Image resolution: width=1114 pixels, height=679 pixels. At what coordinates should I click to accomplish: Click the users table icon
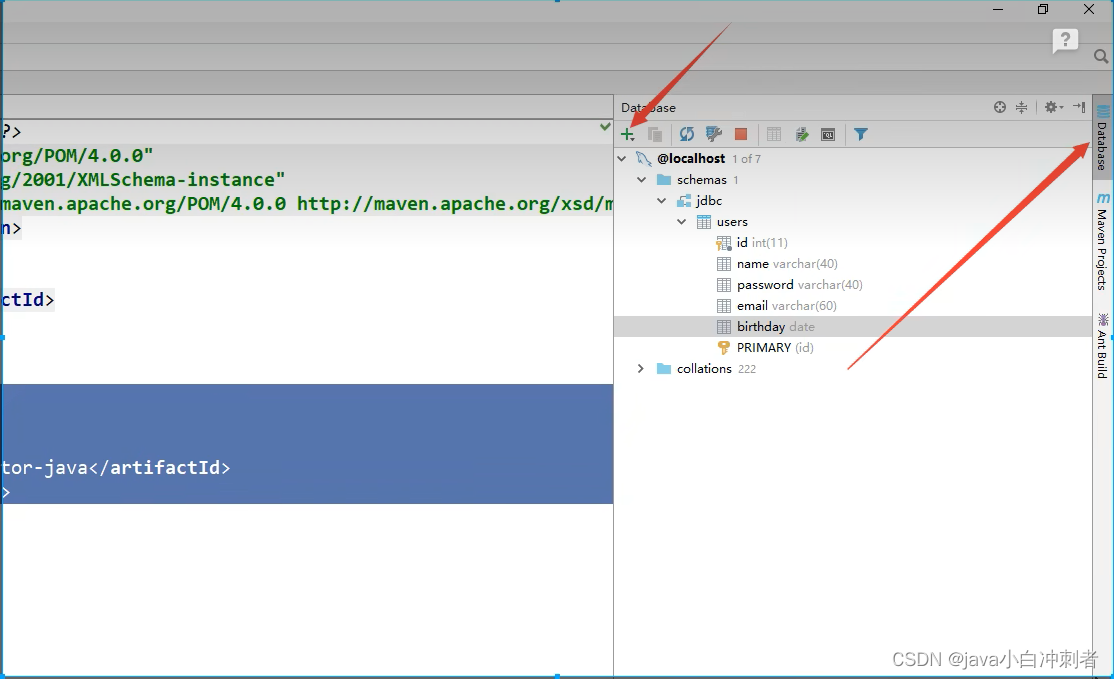[x=703, y=222]
